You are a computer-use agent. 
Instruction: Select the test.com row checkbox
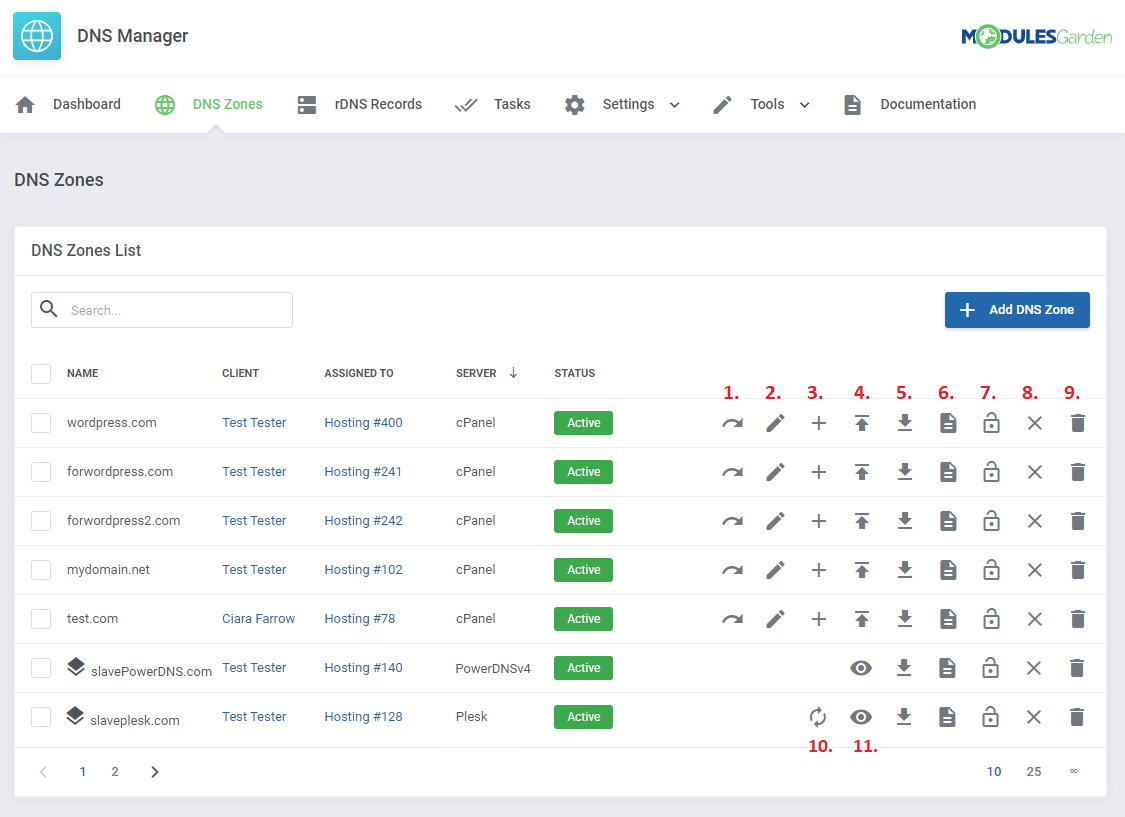click(41, 619)
